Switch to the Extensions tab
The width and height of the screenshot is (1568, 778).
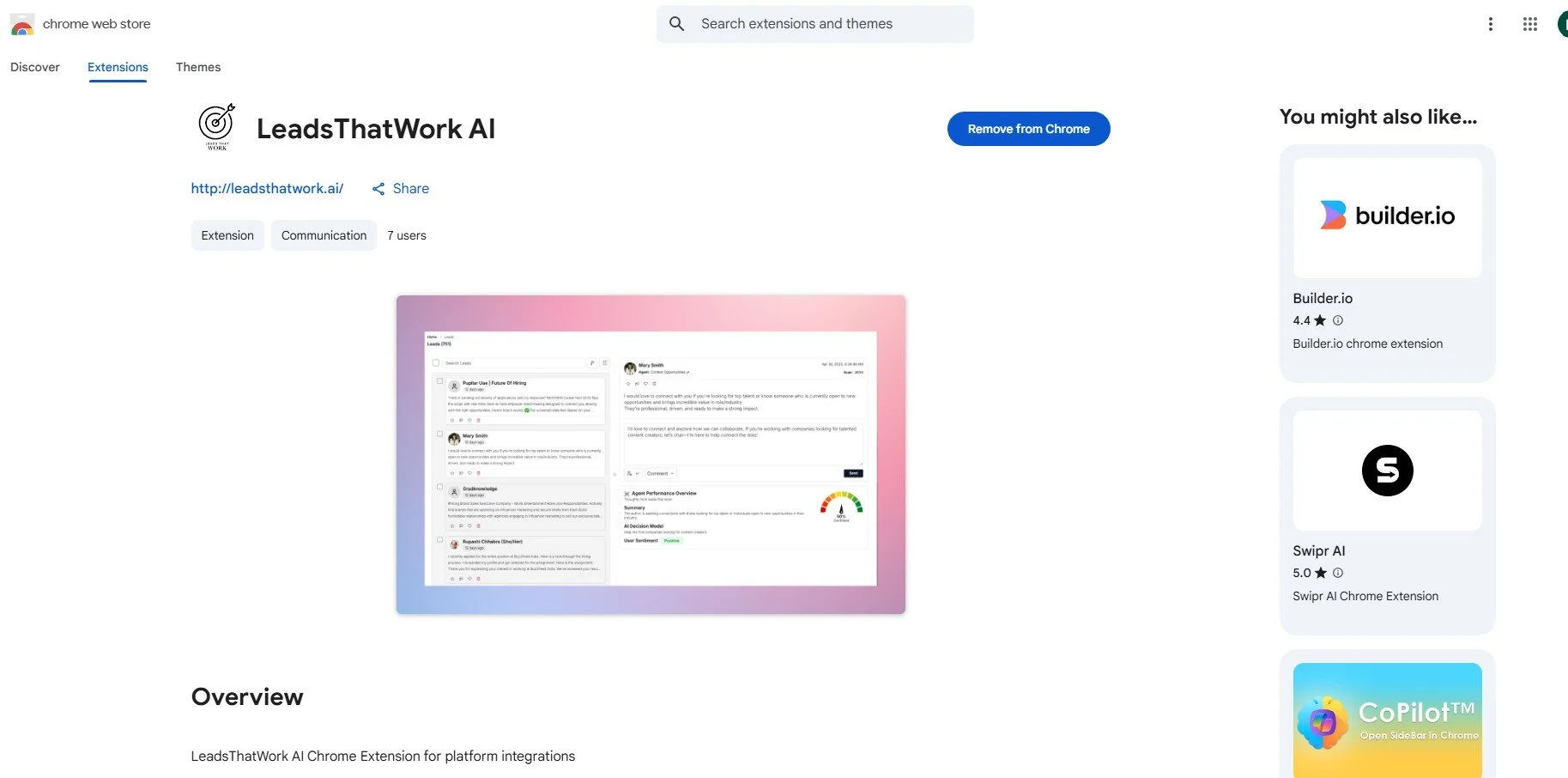coord(118,67)
